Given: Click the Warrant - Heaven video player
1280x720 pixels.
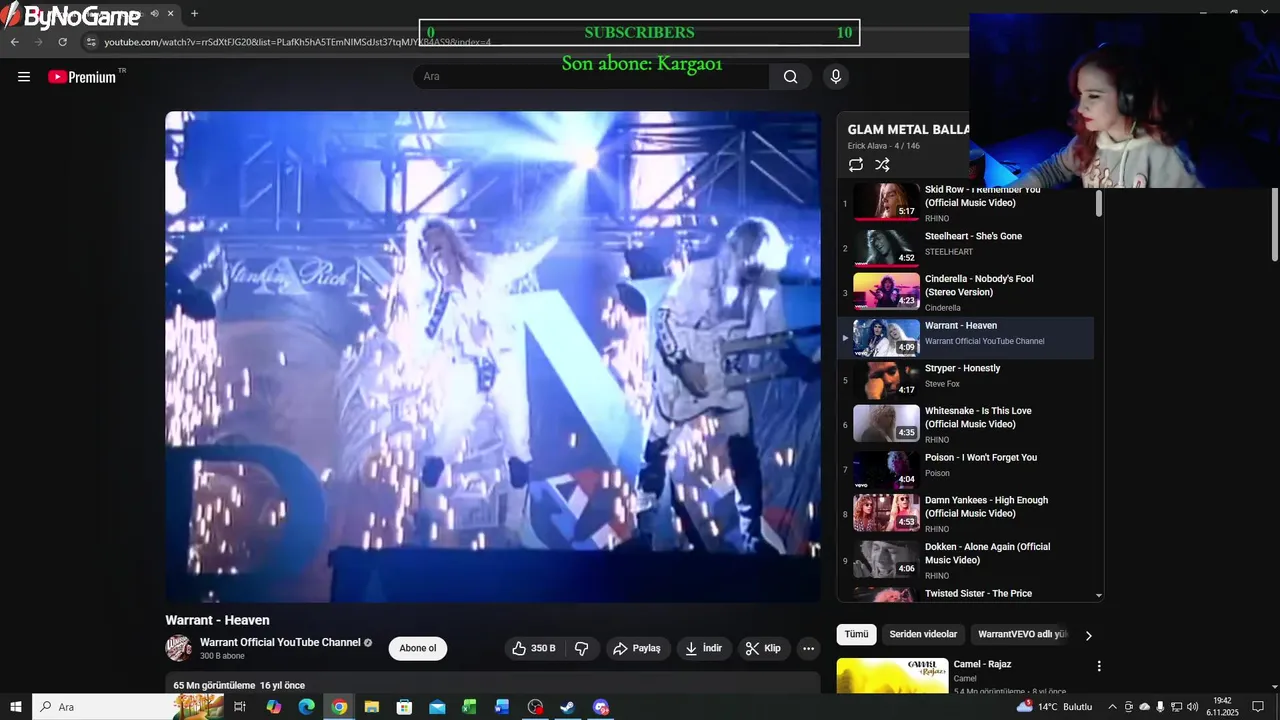Looking at the screenshot, I should pyautogui.click(x=493, y=357).
